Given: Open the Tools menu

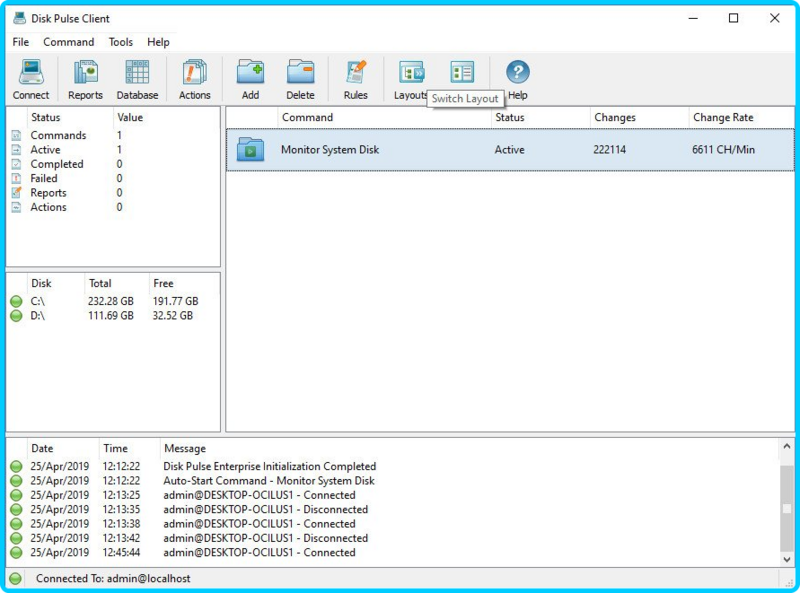Looking at the screenshot, I should (121, 42).
